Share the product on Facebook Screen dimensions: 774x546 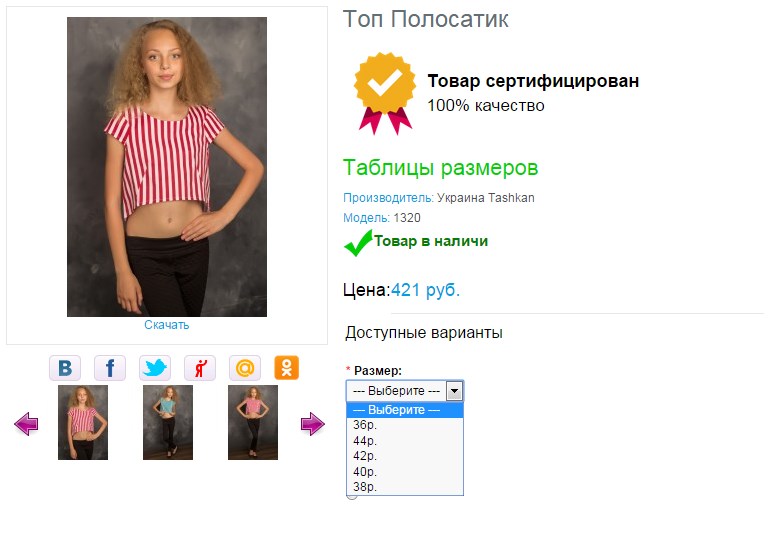pos(110,368)
